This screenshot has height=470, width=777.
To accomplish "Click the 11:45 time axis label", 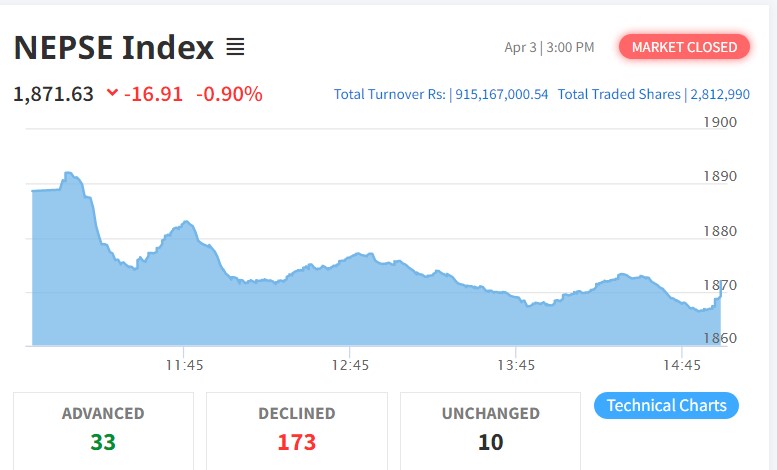I will pyautogui.click(x=185, y=365).
